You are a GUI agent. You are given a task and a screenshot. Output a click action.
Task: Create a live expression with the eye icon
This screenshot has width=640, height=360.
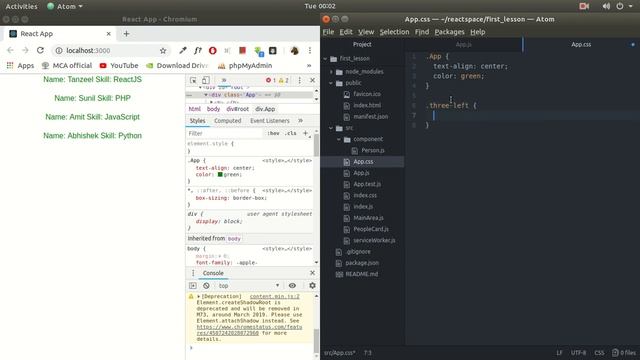tap(292, 286)
